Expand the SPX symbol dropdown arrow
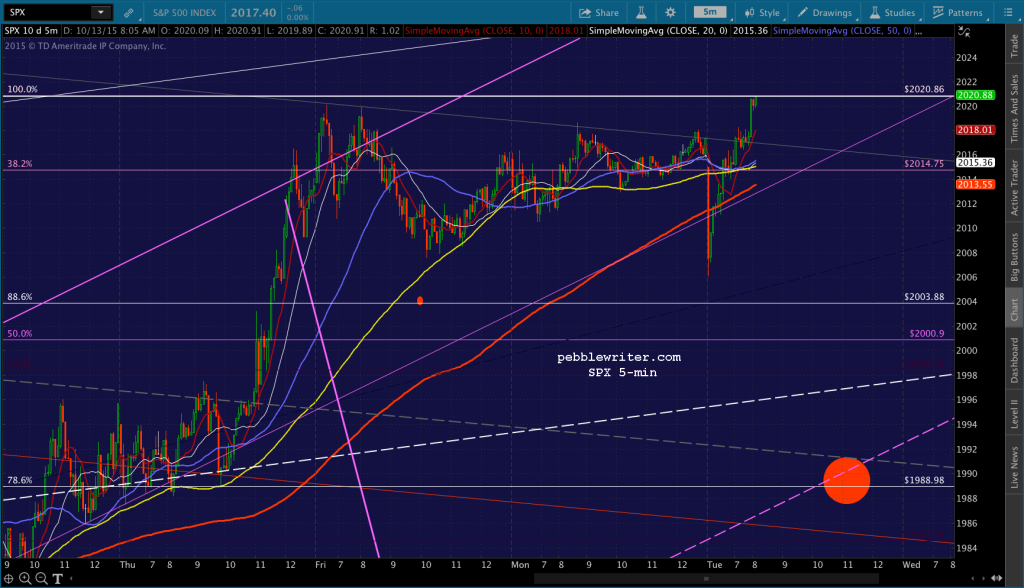Screen dimensions: 1024x588 (x=101, y=12)
